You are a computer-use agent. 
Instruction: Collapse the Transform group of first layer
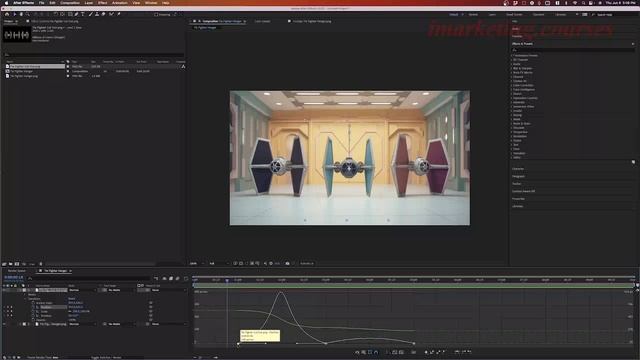point(25,299)
